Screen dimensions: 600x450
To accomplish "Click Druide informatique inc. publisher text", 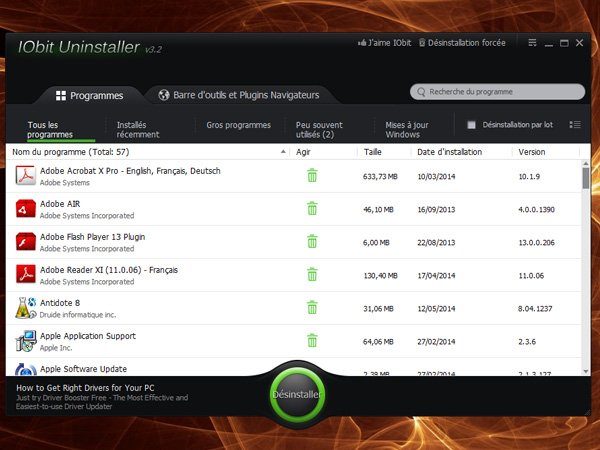I will (x=78, y=315).
